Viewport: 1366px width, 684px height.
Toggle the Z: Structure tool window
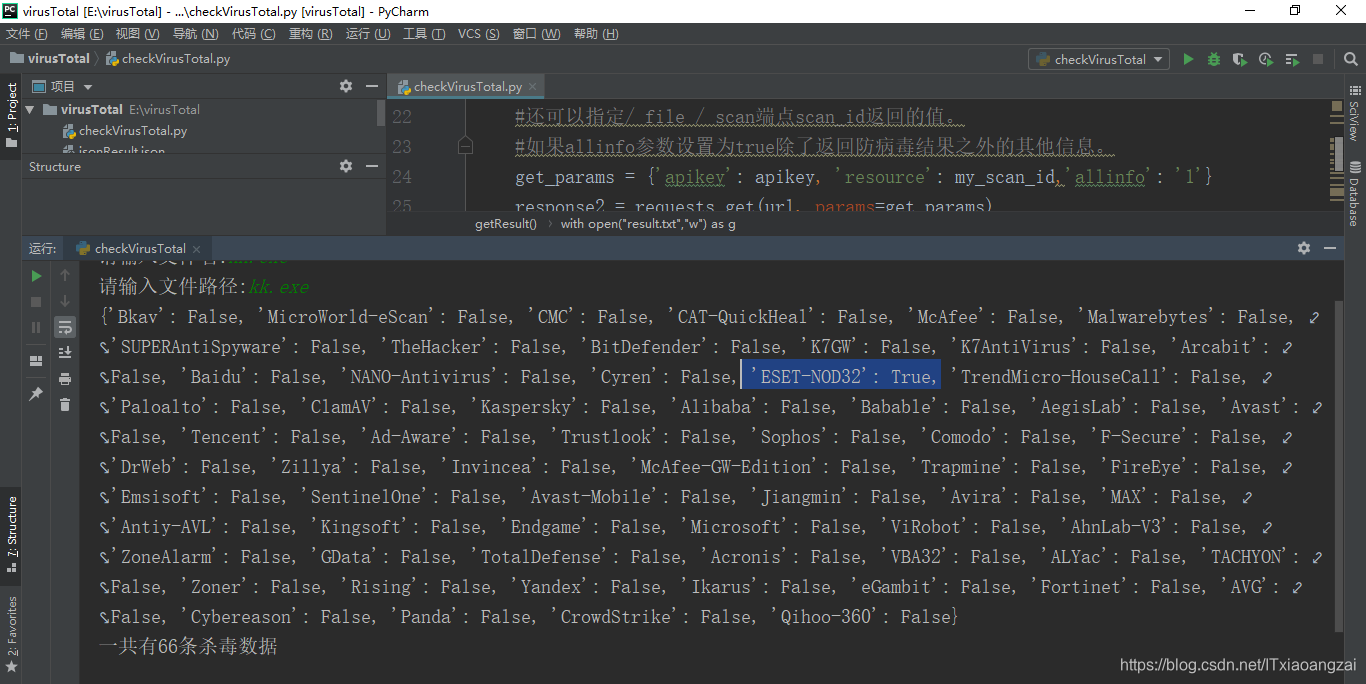11,533
